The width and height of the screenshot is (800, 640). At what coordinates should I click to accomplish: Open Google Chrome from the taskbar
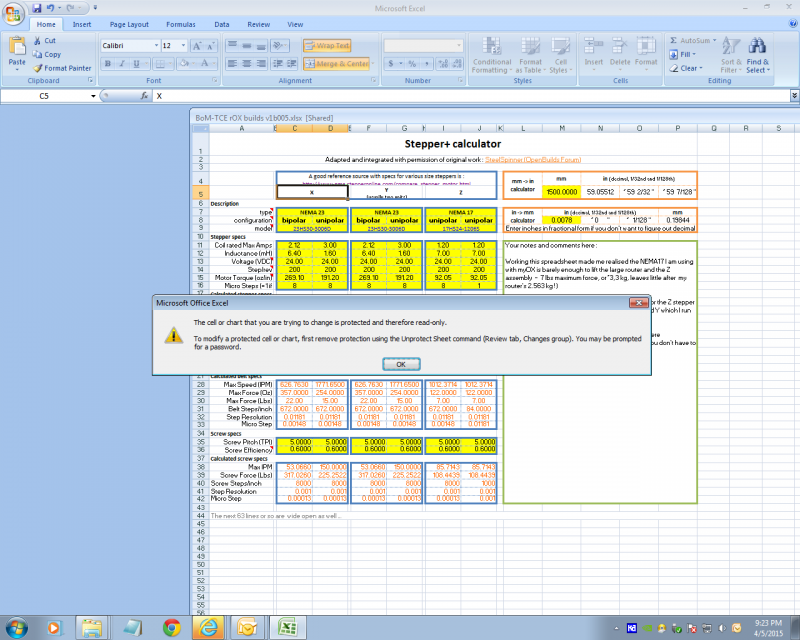tap(171, 627)
